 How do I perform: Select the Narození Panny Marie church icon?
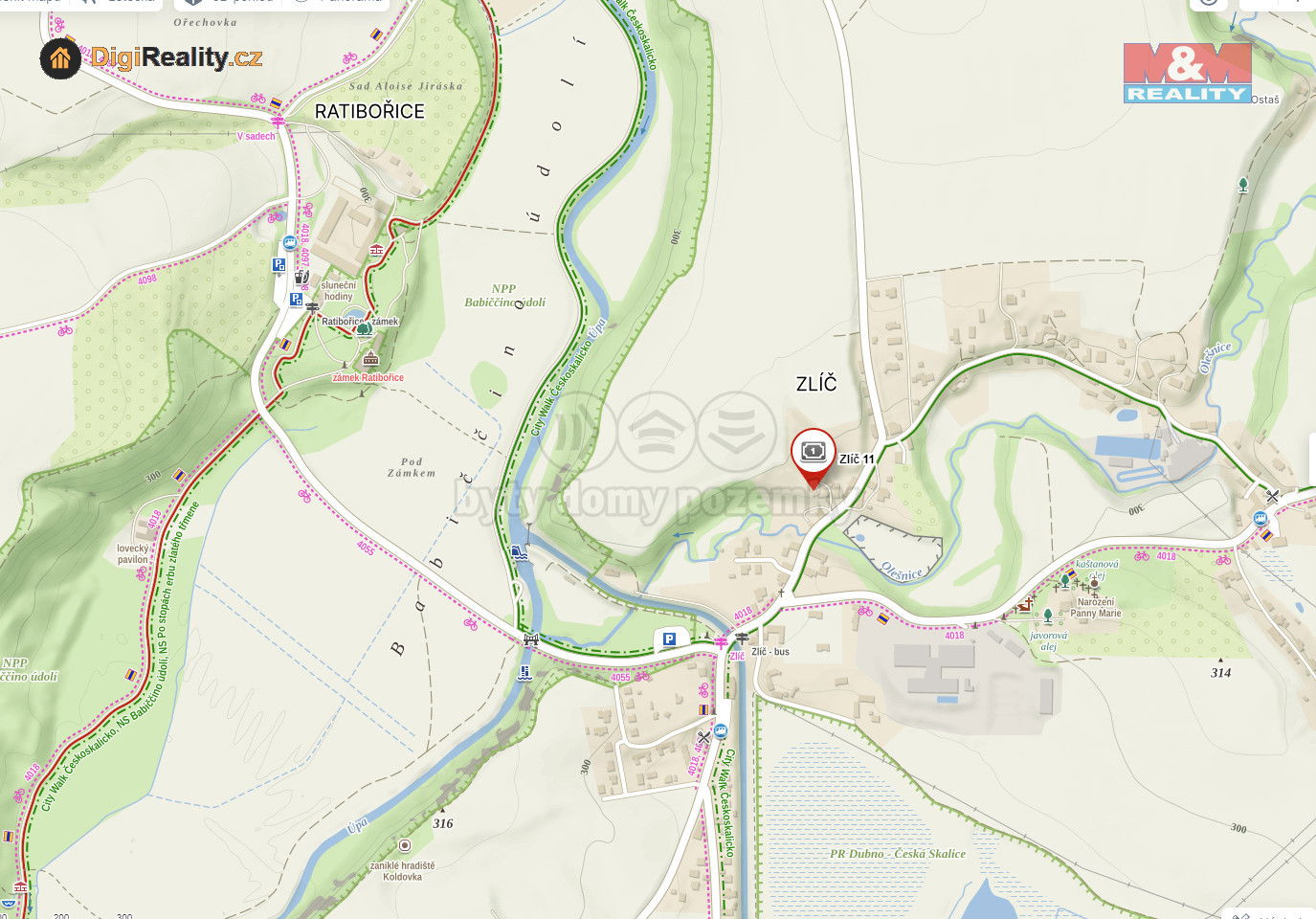[x=1094, y=583]
